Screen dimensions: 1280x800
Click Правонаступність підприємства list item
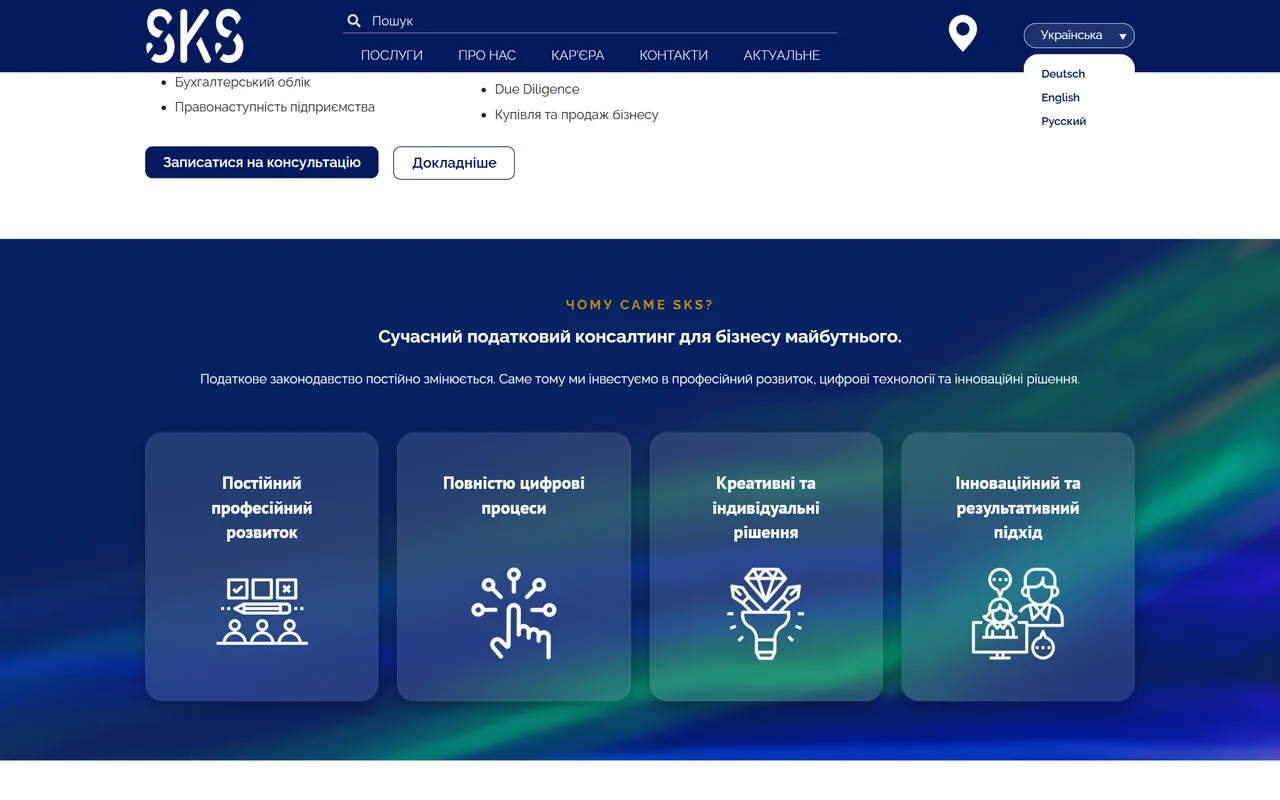275,107
